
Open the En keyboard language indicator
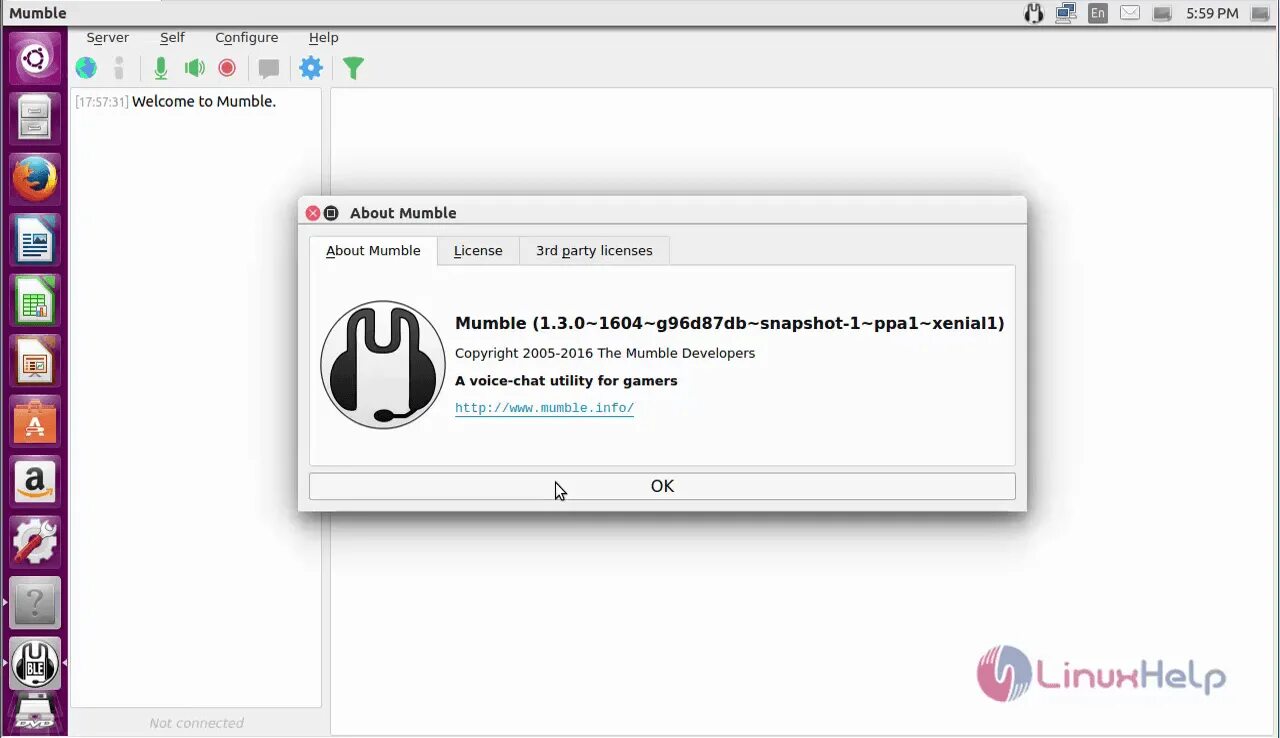[1098, 13]
